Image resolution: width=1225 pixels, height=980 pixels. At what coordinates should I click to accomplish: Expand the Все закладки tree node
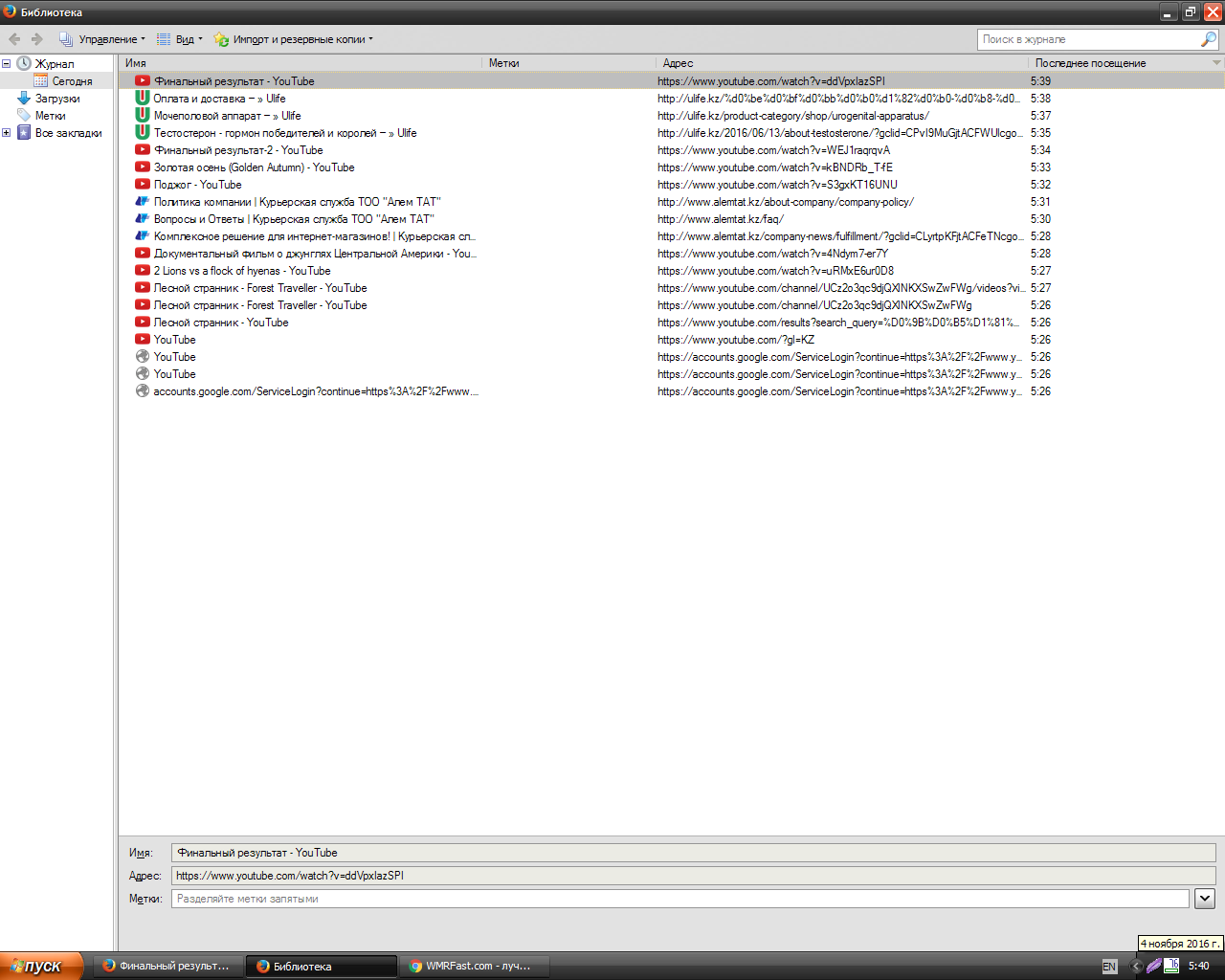6,133
